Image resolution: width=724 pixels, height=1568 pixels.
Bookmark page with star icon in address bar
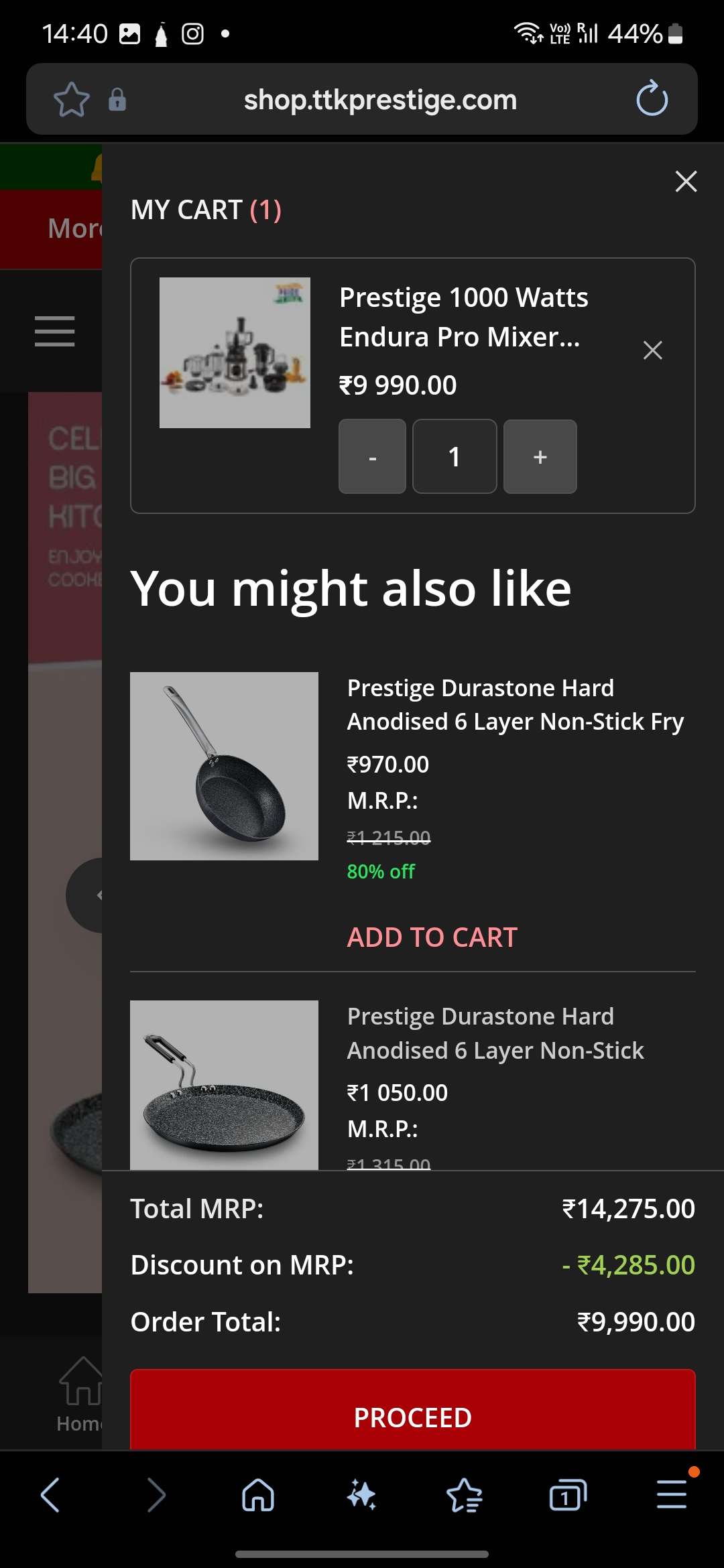click(x=71, y=100)
